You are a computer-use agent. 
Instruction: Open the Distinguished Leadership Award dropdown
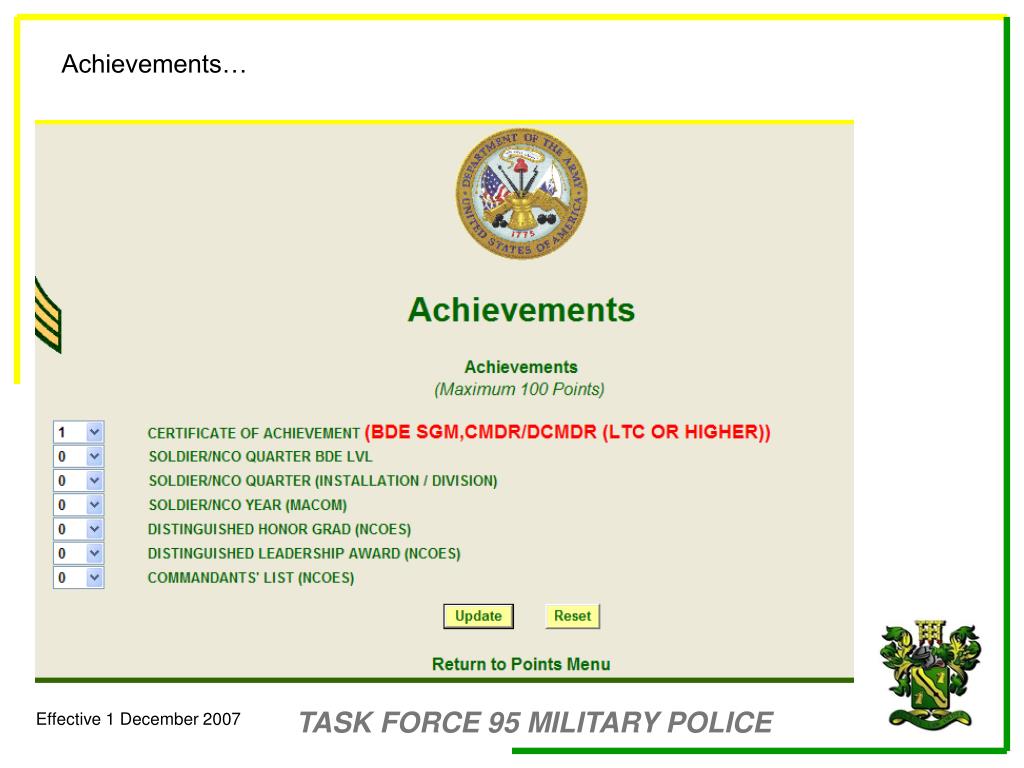[78, 553]
